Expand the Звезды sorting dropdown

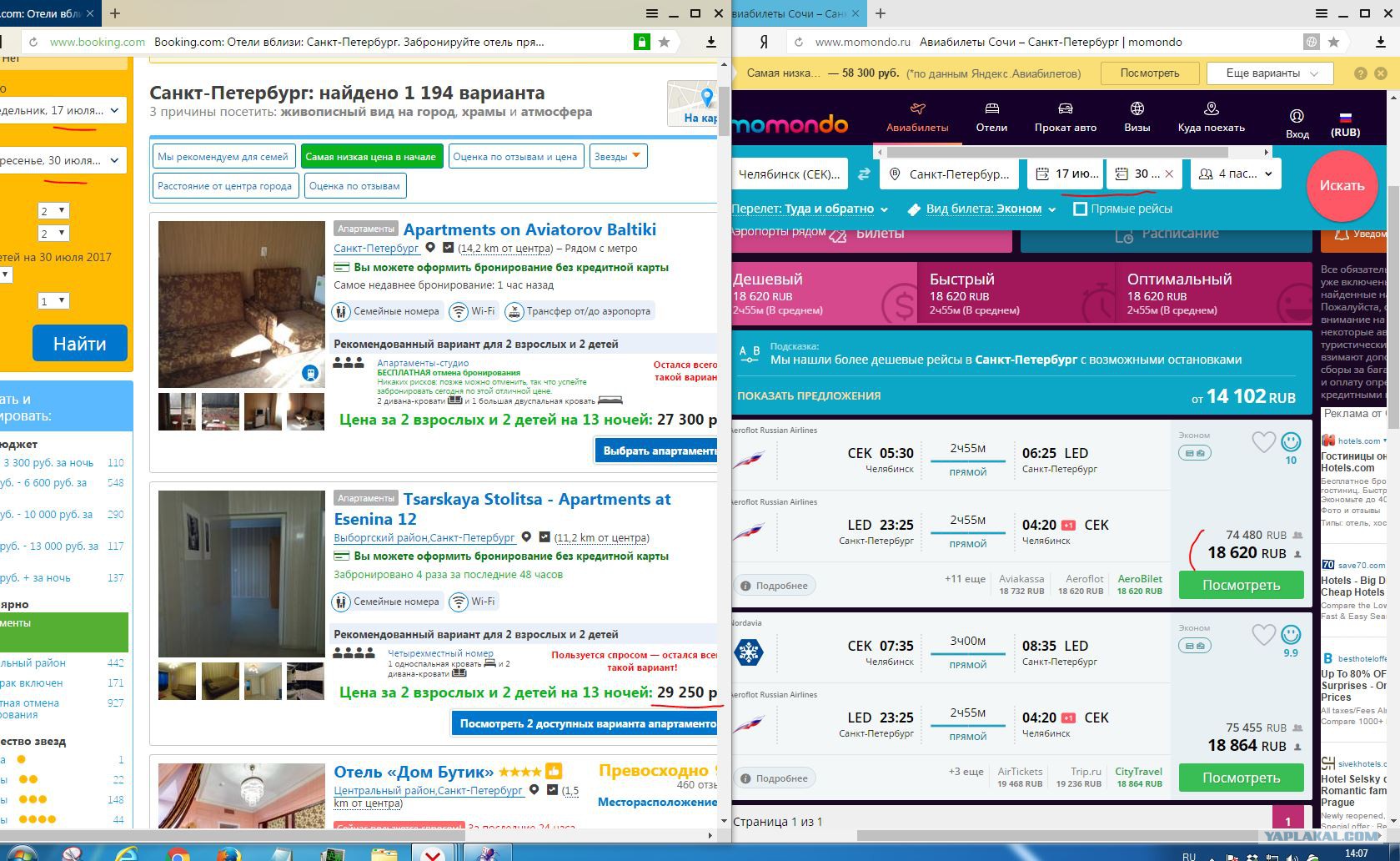click(x=618, y=156)
